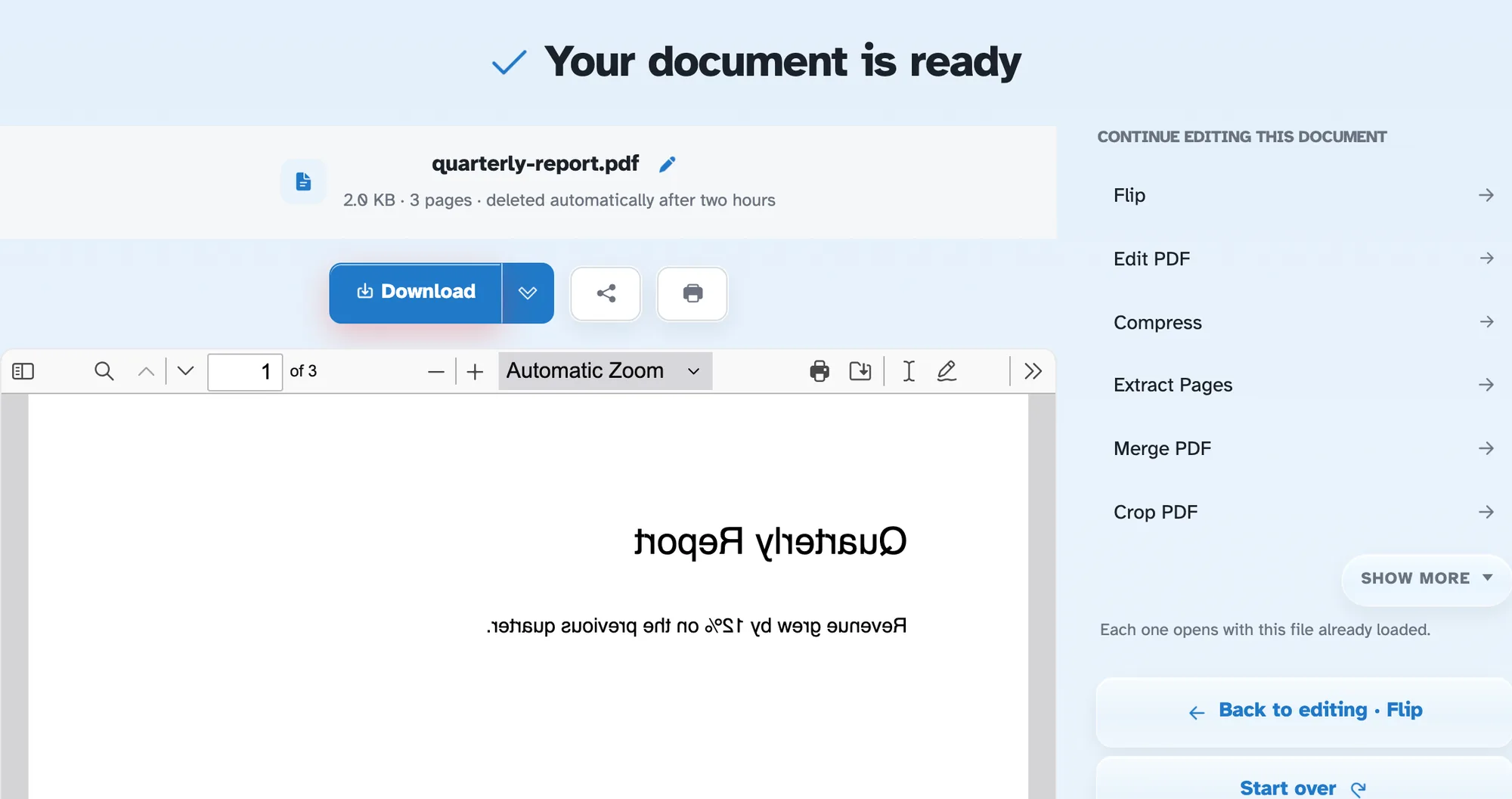1512x799 pixels.
Task: Open the Flip tool
Action: pyautogui.click(x=1303, y=195)
